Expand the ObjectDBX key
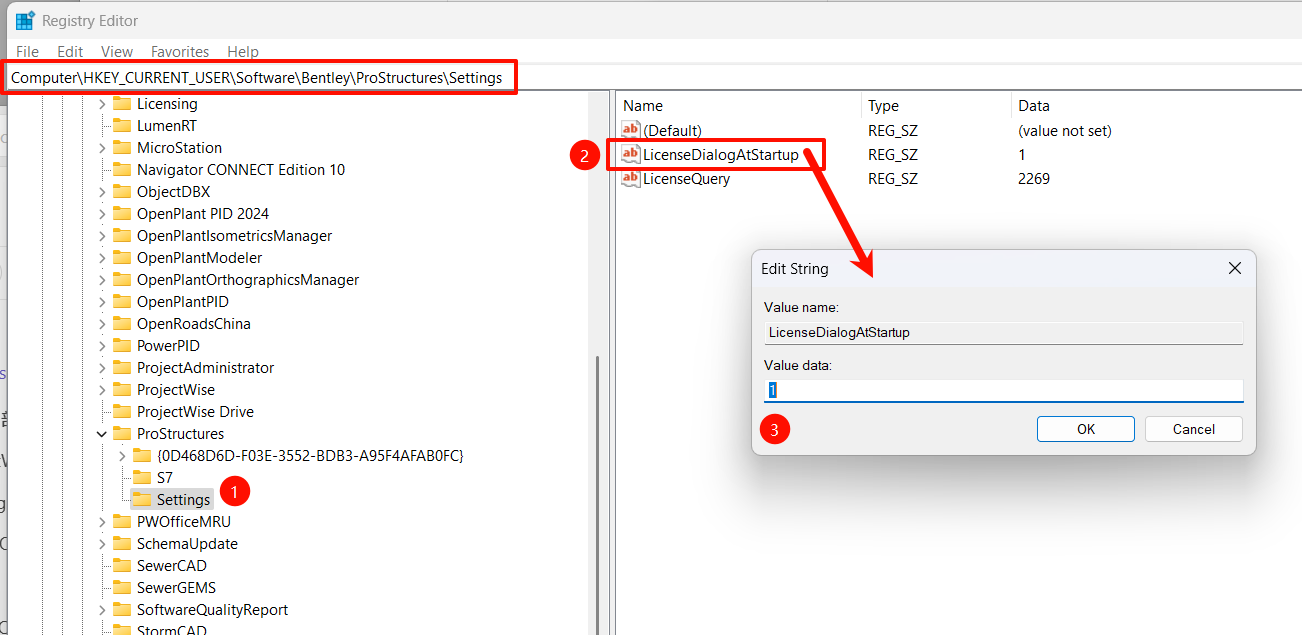Viewport: 1302px width, 635px height. (102, 192)
